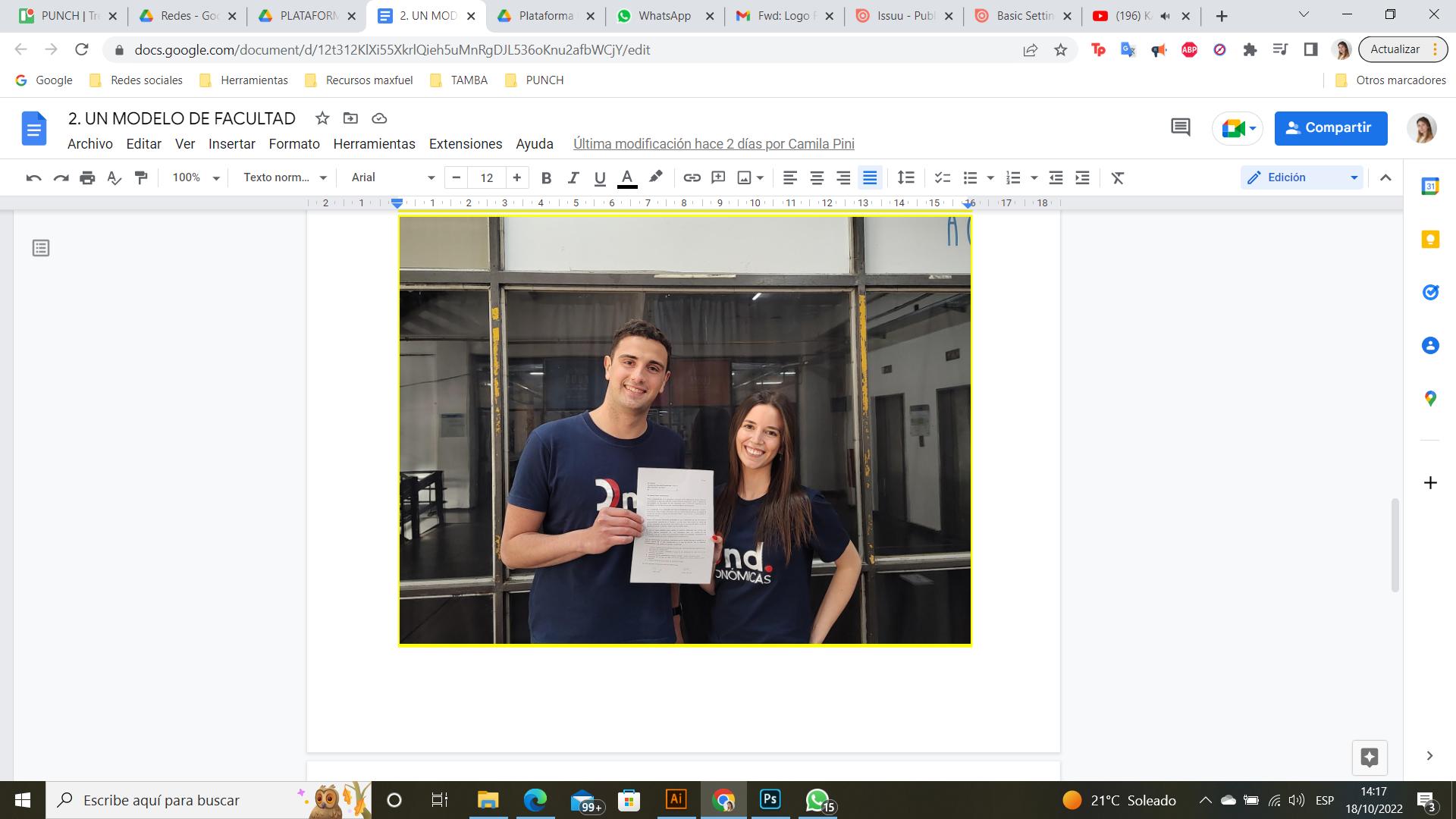This screenshot has height=819, width=1456.
Task: Open the document outline panel icon
Action: (41, 248)
